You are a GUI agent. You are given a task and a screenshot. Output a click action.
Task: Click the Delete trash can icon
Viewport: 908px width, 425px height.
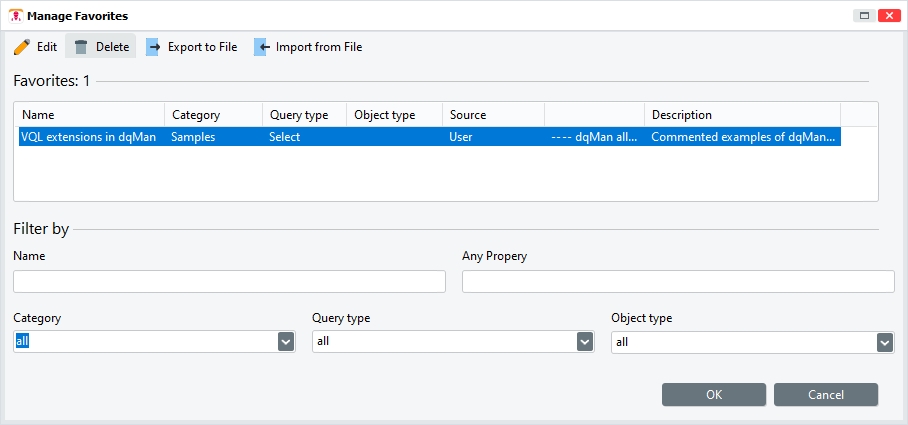coord(81,47)
